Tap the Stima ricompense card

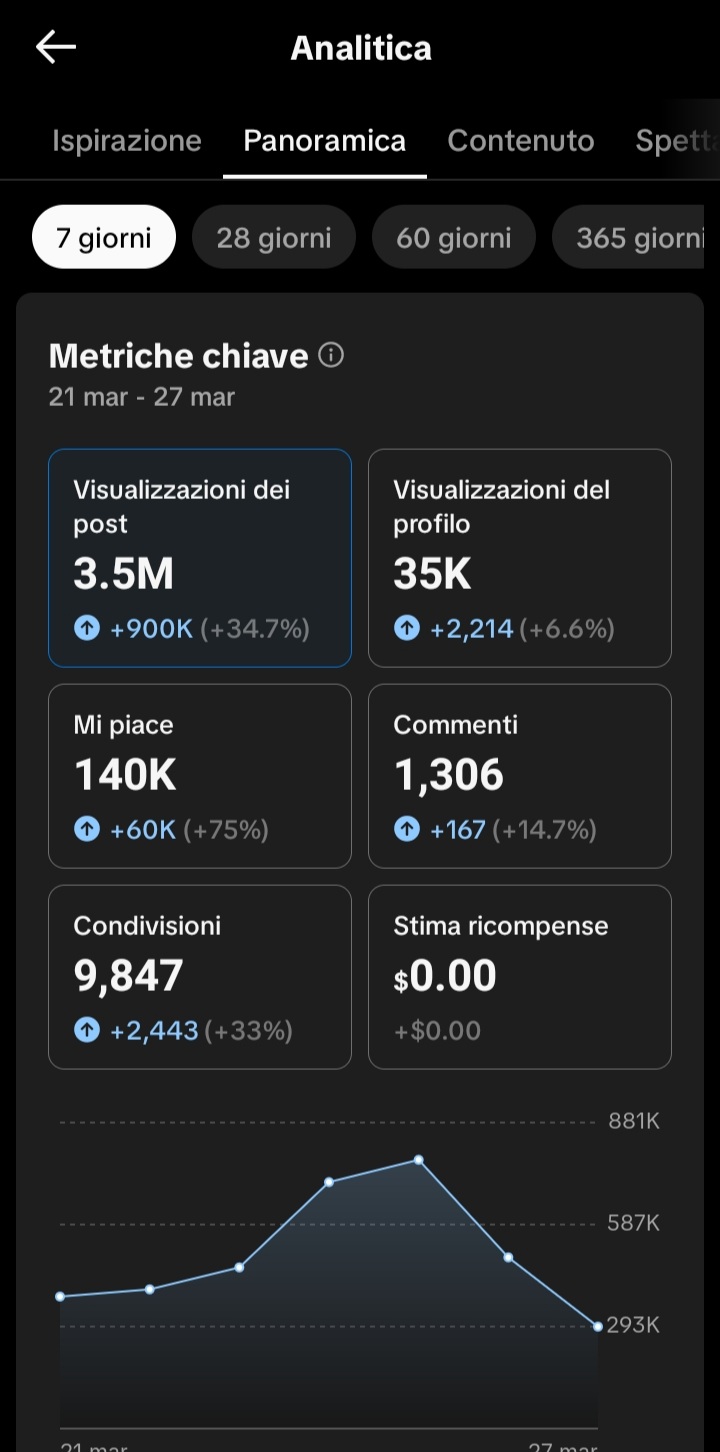click(x=520, y=976)
